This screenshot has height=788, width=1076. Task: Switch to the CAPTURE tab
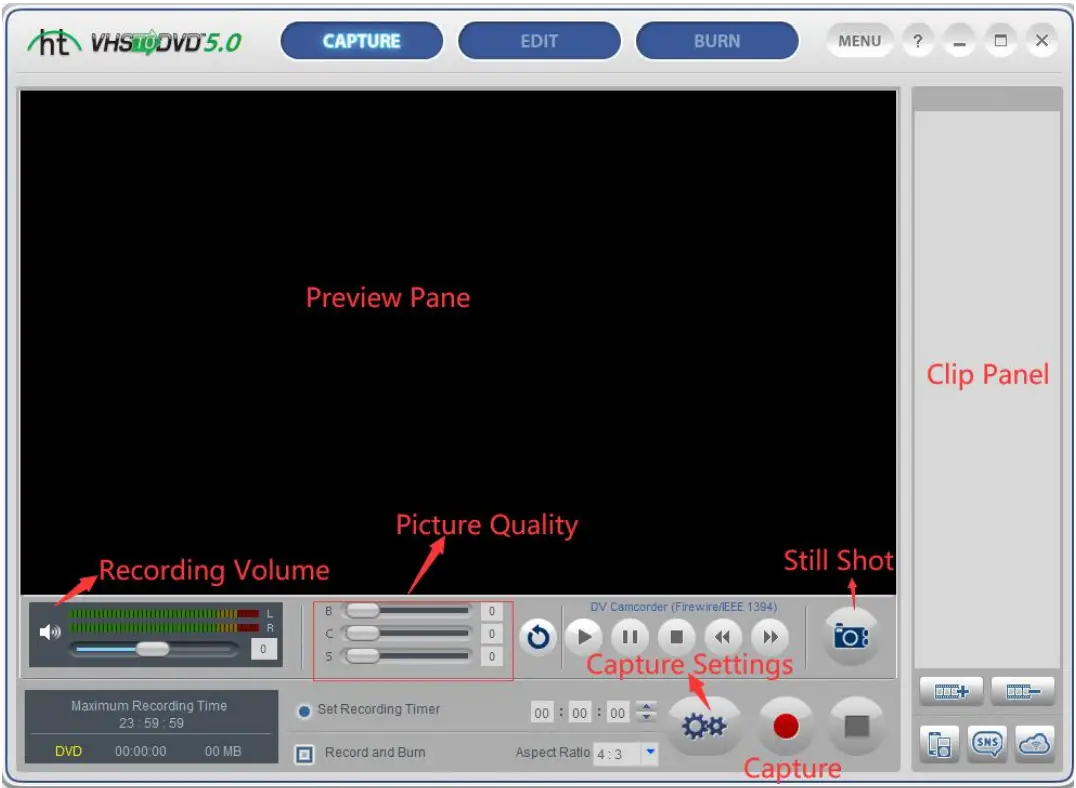[x=362, y=41]
